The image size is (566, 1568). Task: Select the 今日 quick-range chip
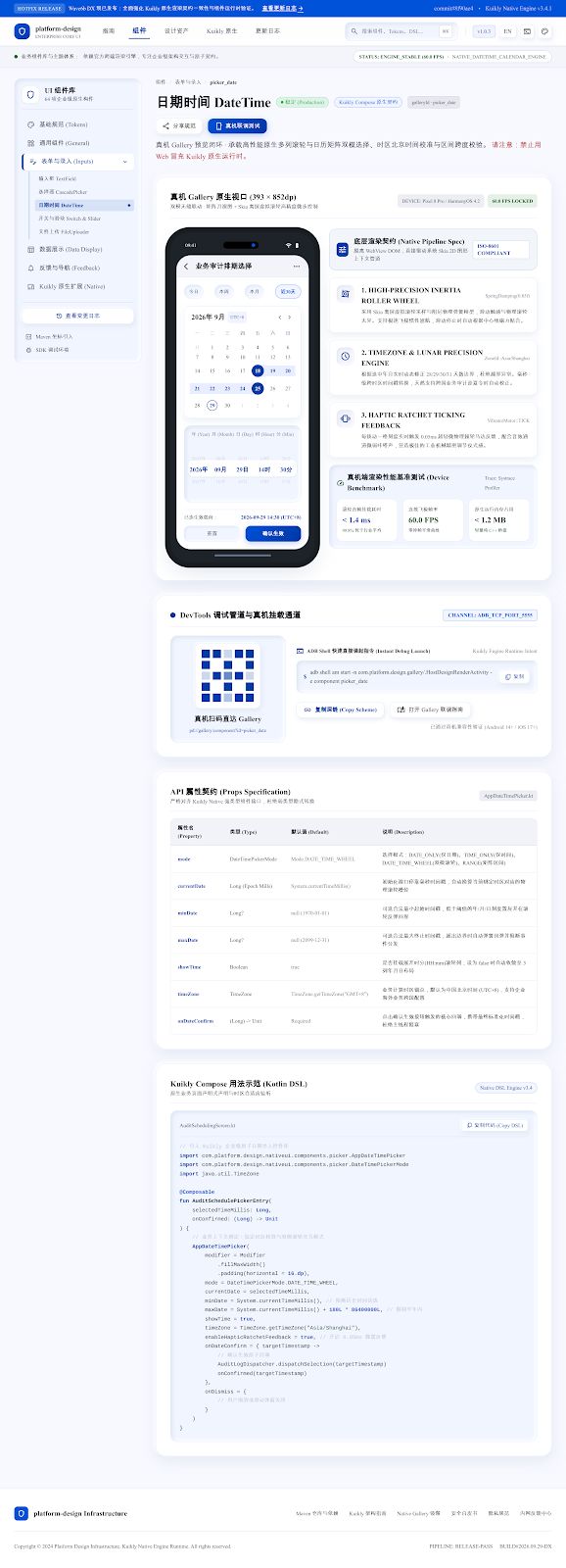coord(194,291)
